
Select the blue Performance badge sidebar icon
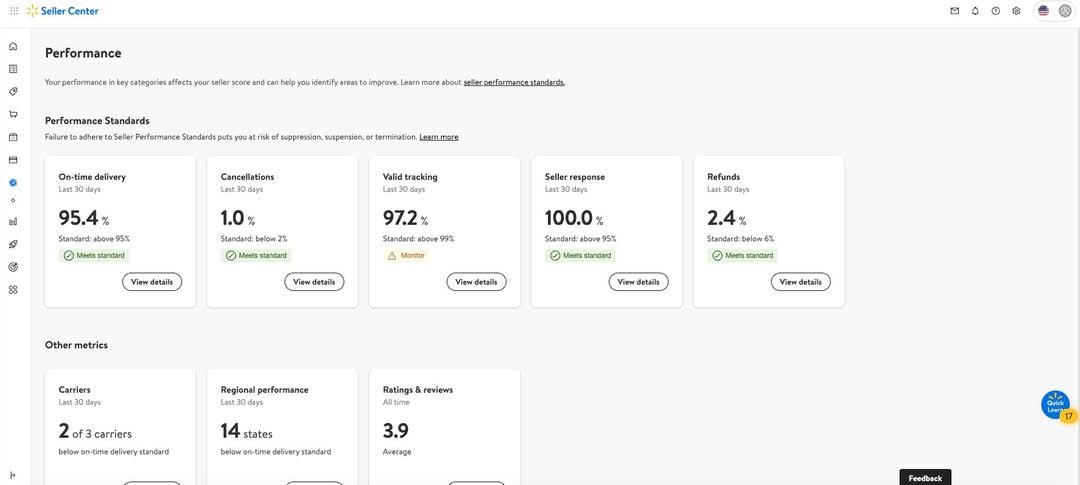[13, 183]
